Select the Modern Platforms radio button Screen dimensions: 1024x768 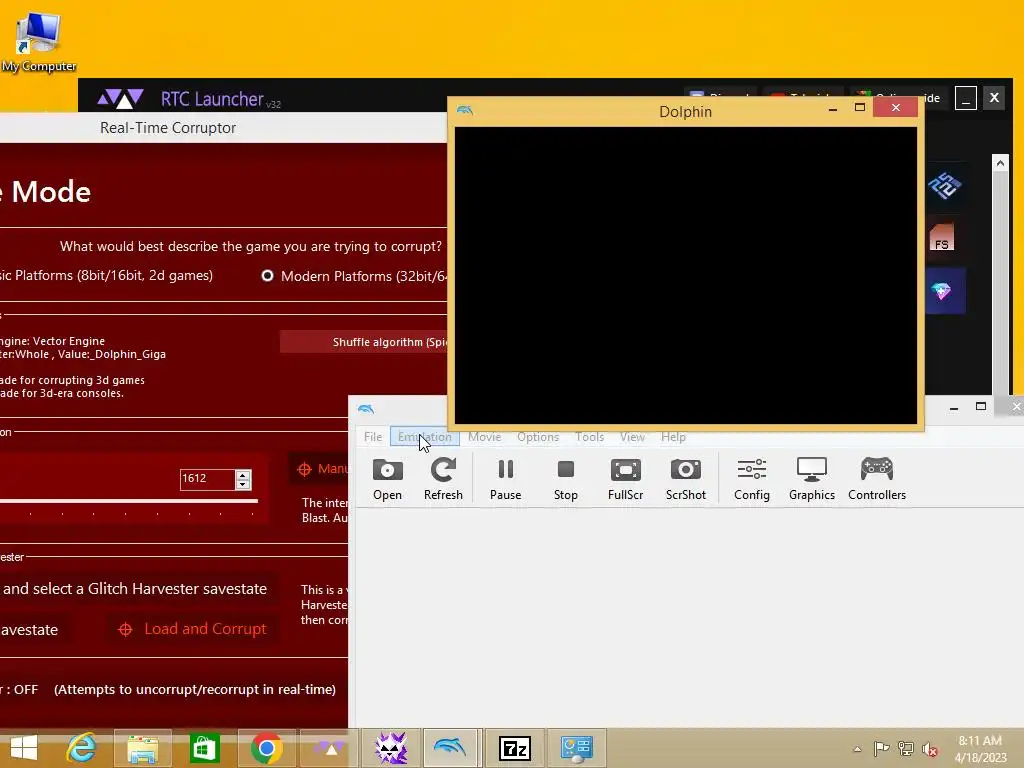(267, 276)
